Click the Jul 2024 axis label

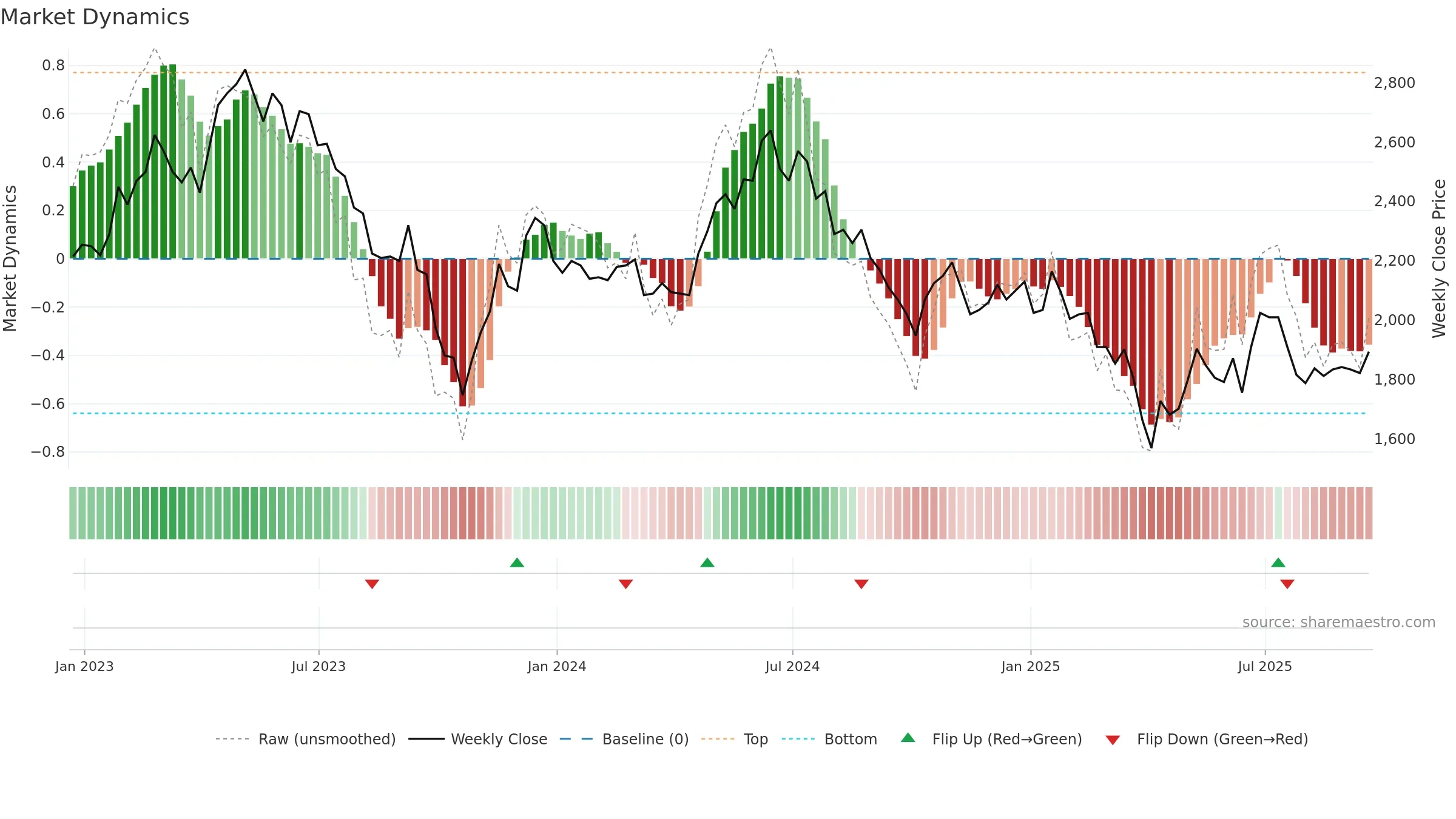point(792,666)
